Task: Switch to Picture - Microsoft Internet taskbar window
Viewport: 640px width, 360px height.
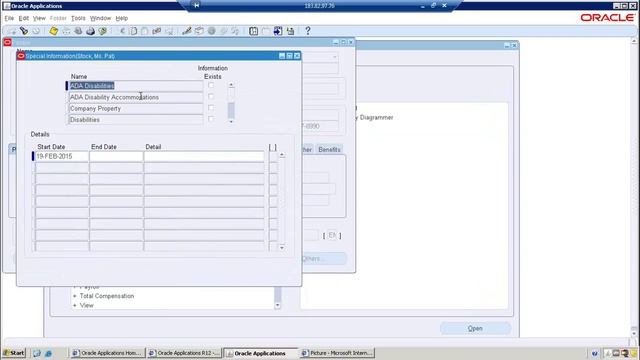Action: click(x=337, y=353)
